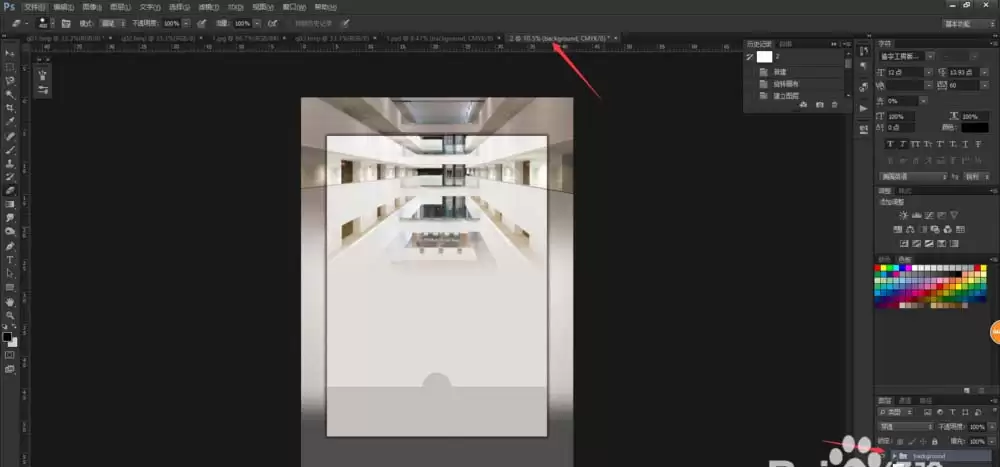Click the camera snapshot icon in History panel
Screen dimensions: 1000x467
click(820, 104)
